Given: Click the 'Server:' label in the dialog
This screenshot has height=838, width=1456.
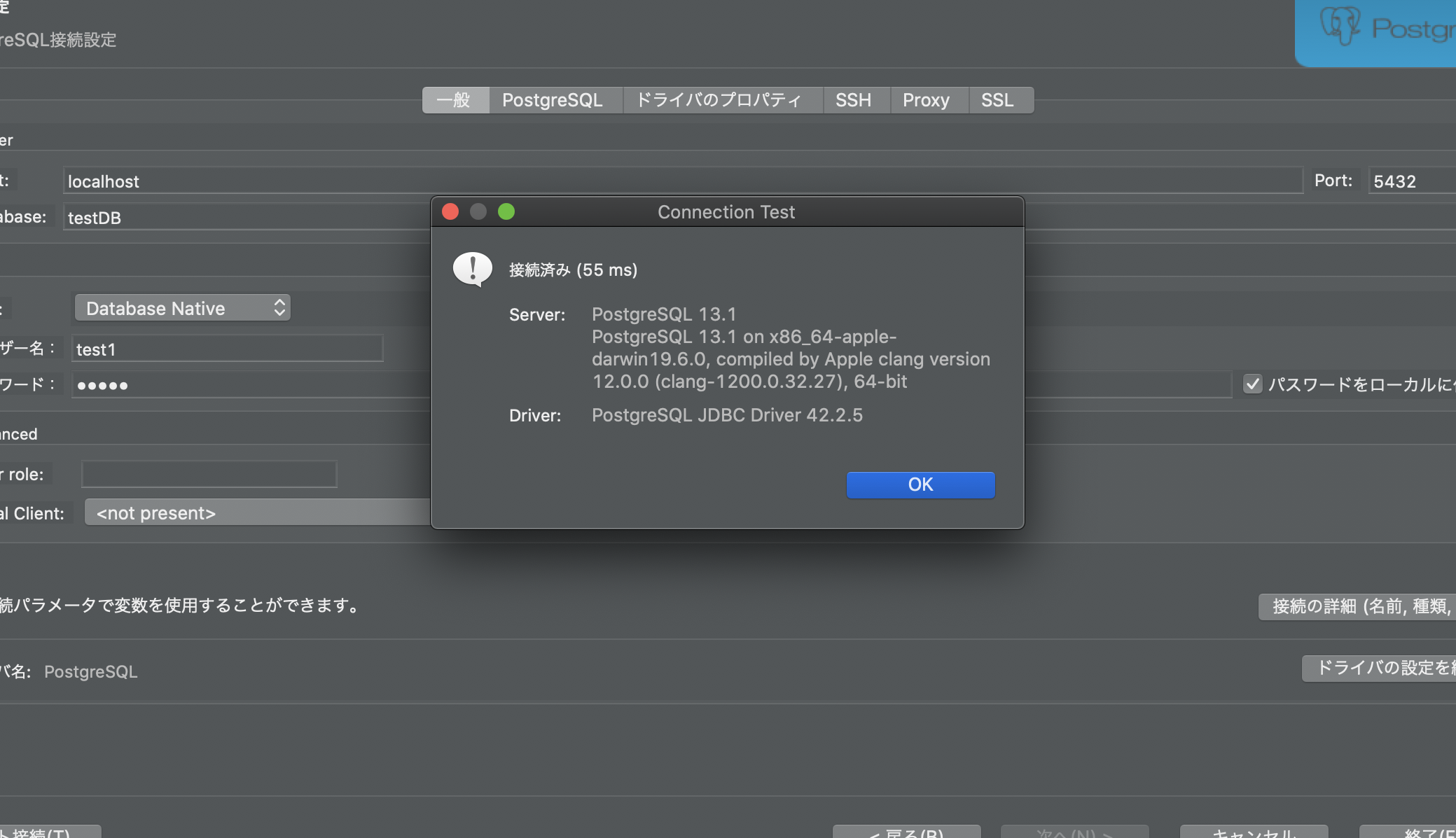Looking at the screenshot, I should coord(537,315).
